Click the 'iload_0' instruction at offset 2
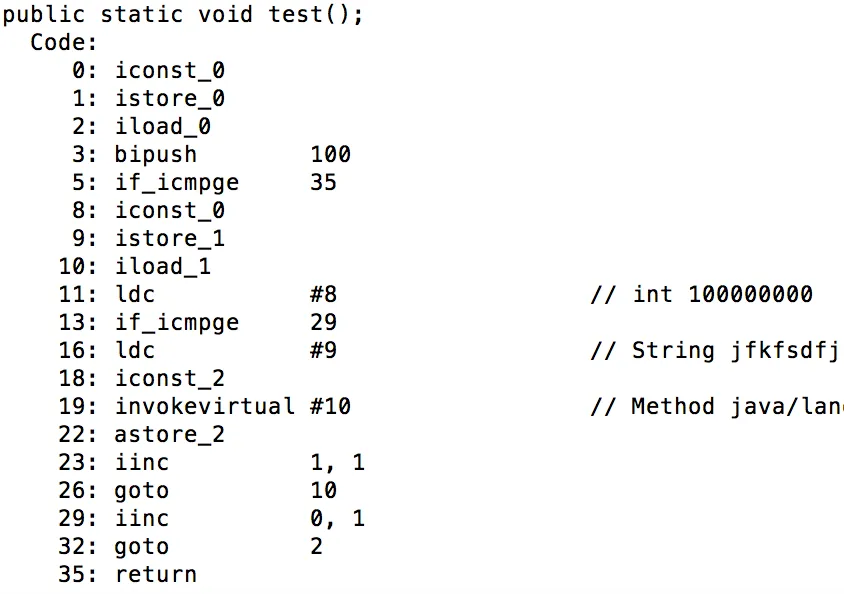Viewport: 844px width, 594px height. pyautogui.click(x=163, y=127)
